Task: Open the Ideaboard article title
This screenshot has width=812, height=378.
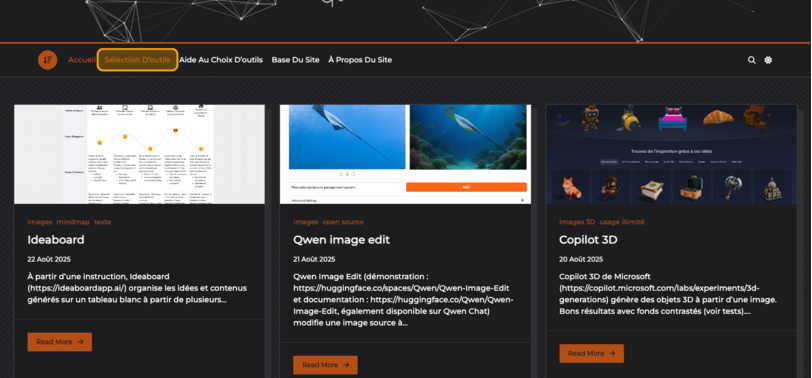Action: (x=56, y=240)
